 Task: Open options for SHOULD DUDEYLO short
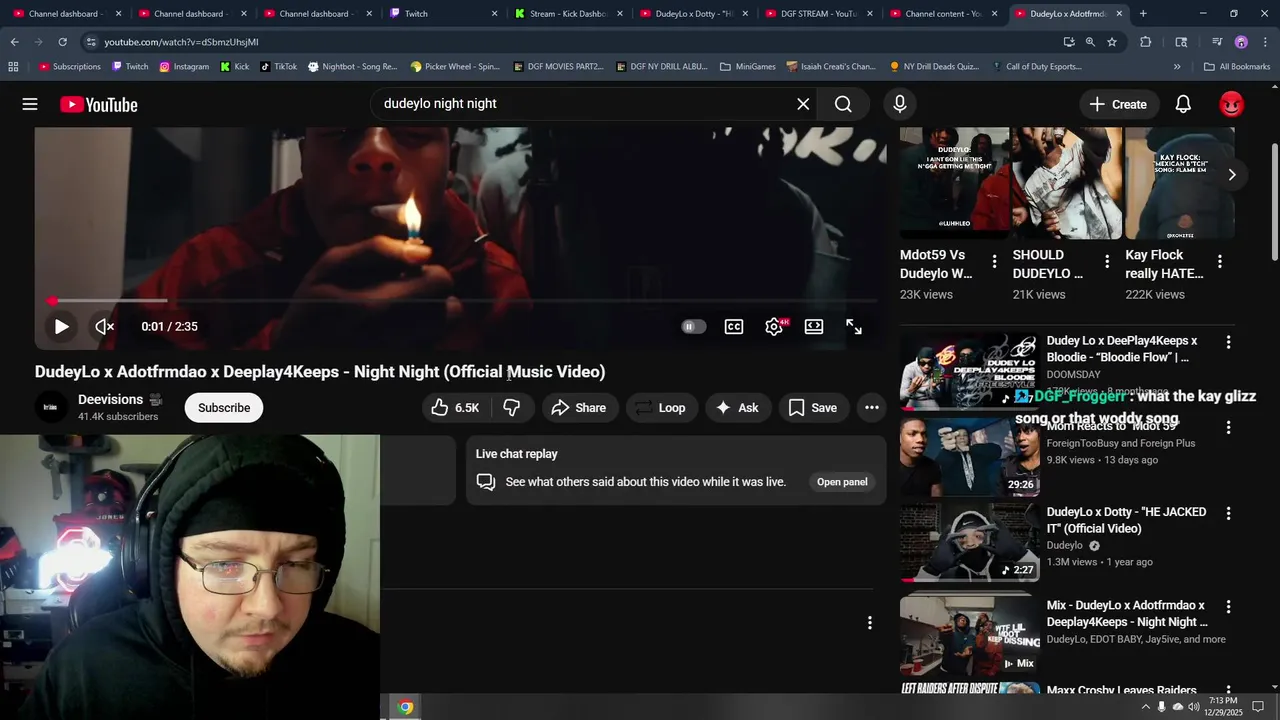coord(1106,262)
